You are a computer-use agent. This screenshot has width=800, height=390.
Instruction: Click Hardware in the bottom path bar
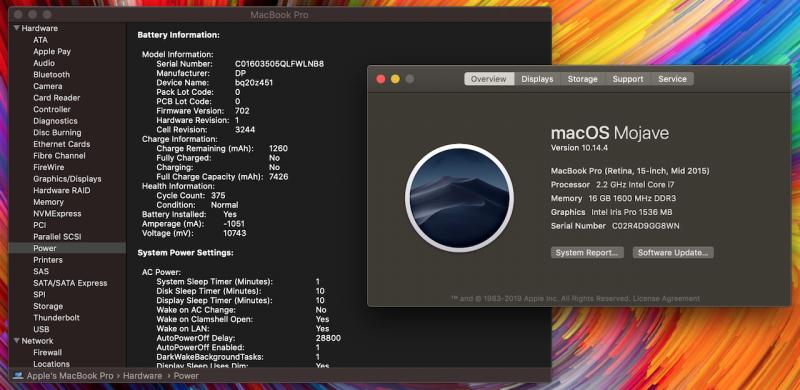(x=142, y=376)
